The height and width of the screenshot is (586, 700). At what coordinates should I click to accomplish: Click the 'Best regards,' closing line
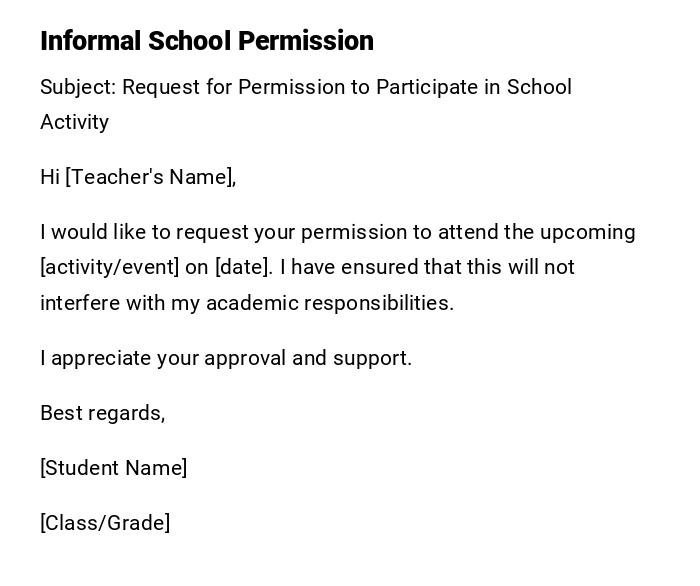pos(102,413)
